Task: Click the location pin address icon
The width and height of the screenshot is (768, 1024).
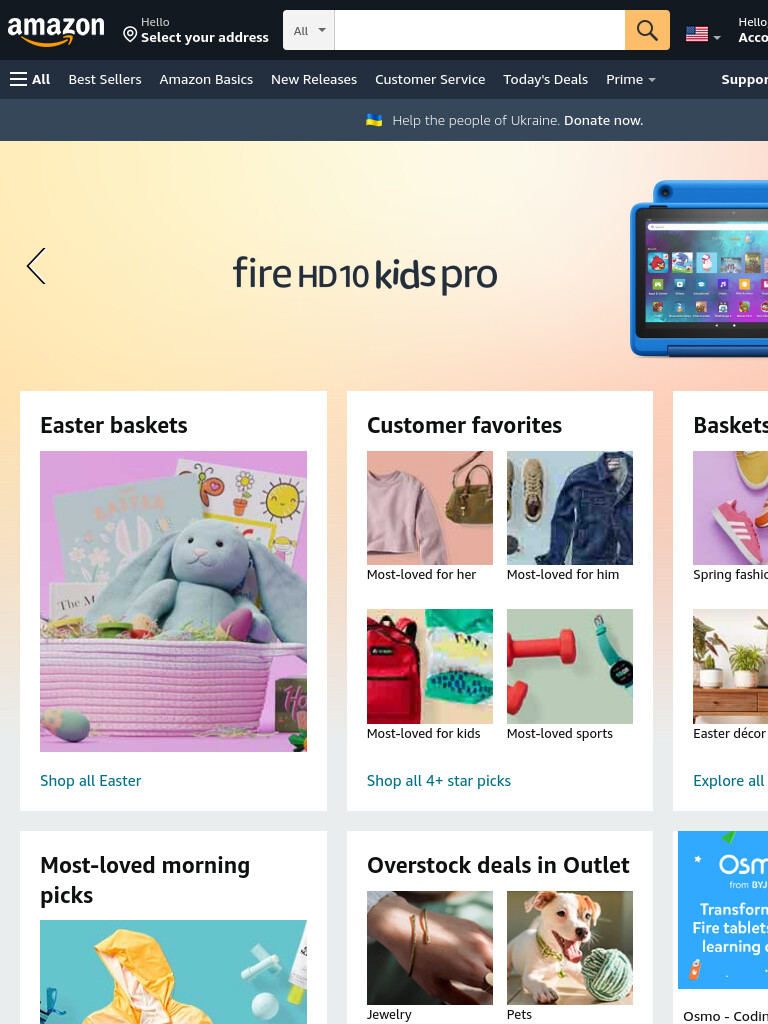Action: 130,34
